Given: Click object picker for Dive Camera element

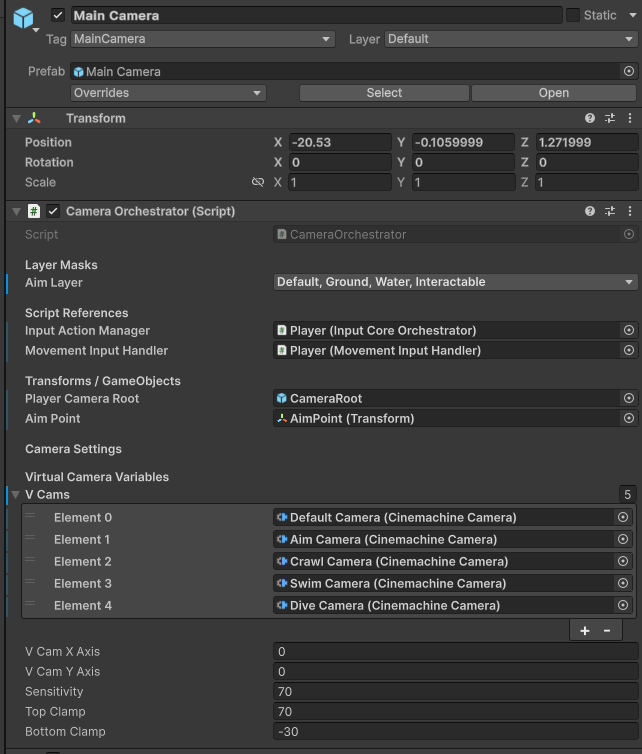Looking at the screenshot, I should click(623, 606).
